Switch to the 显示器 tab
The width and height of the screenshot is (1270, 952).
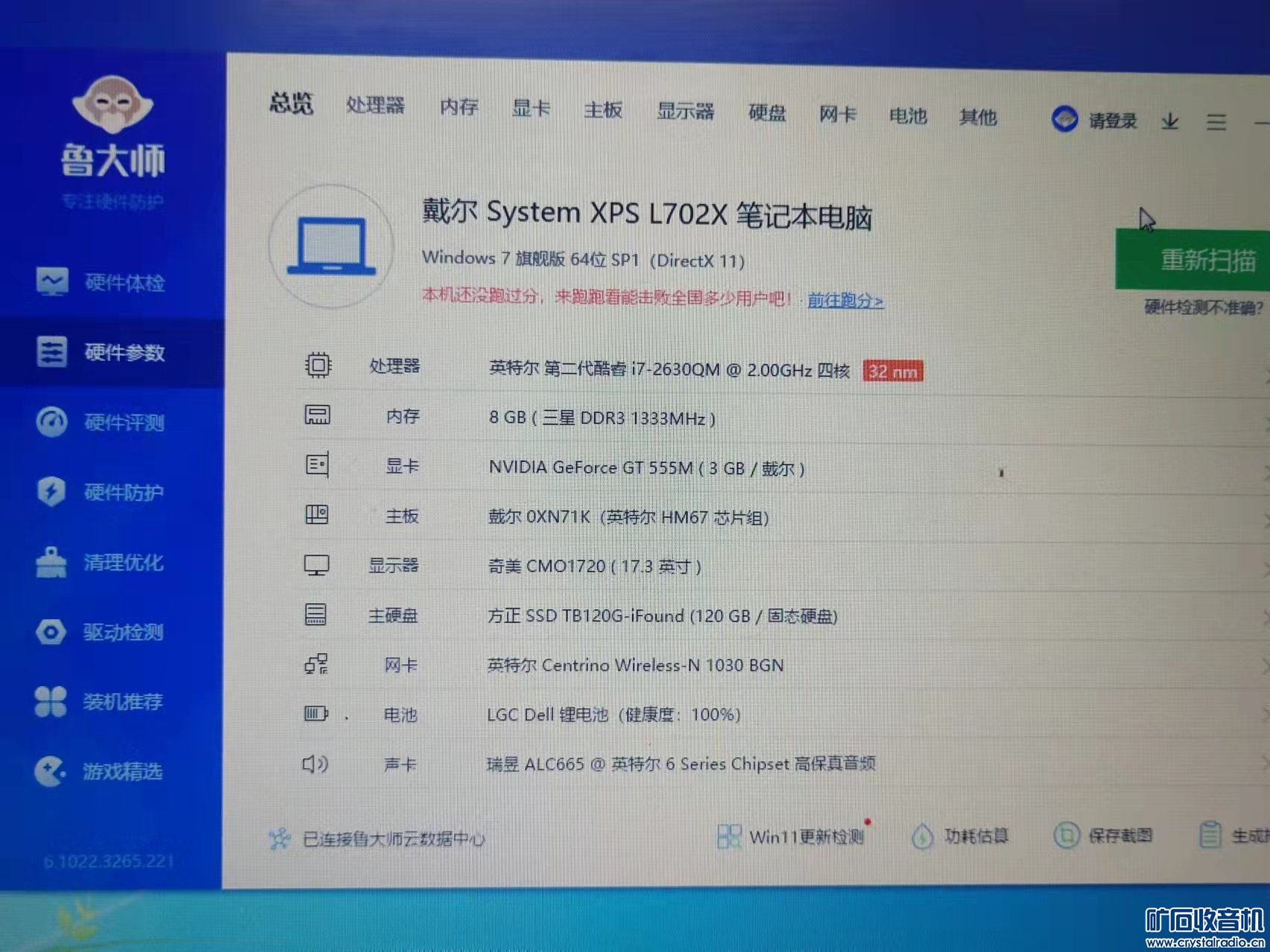(686, 112)
